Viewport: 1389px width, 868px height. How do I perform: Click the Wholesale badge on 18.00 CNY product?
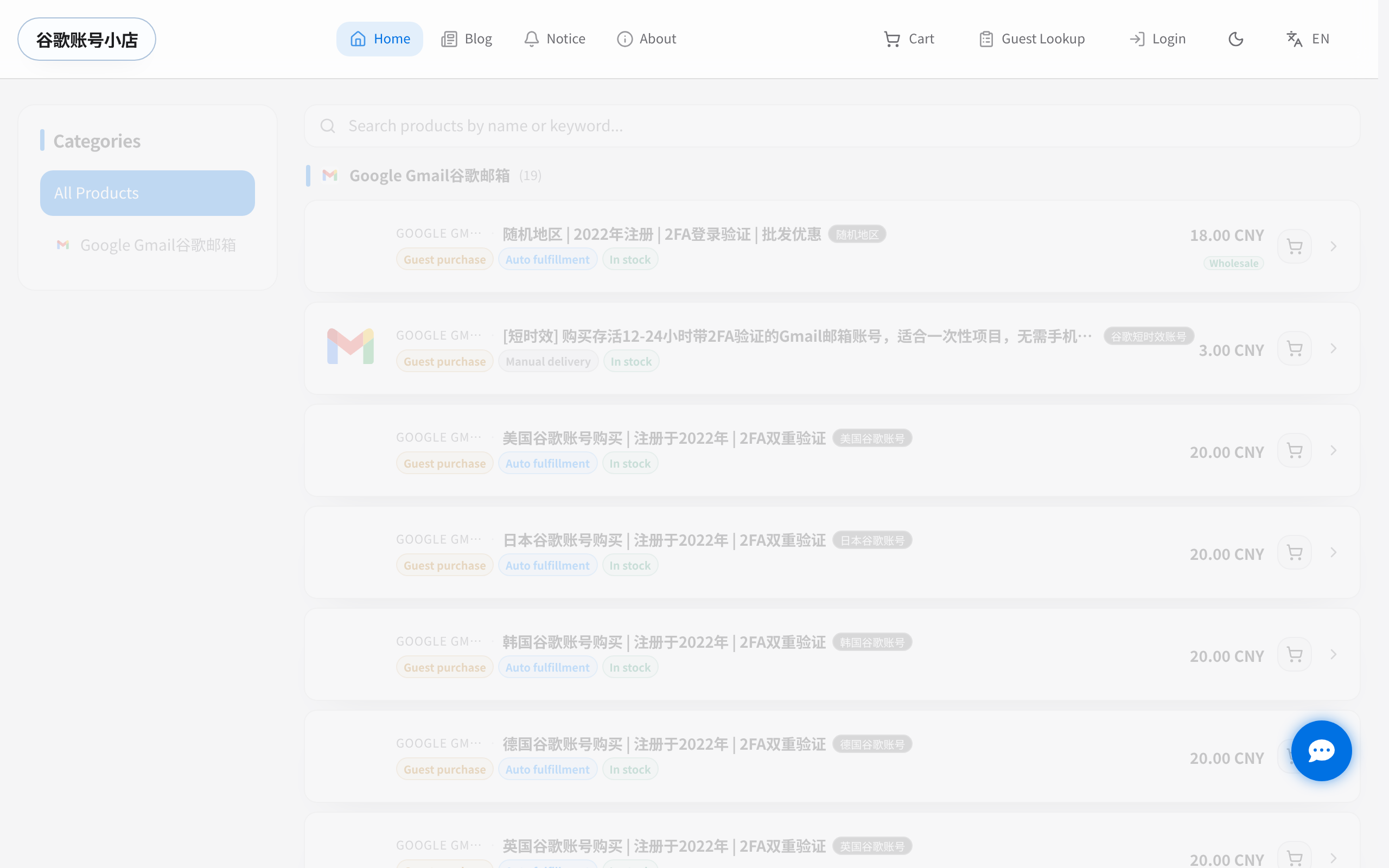(1233, 264)
